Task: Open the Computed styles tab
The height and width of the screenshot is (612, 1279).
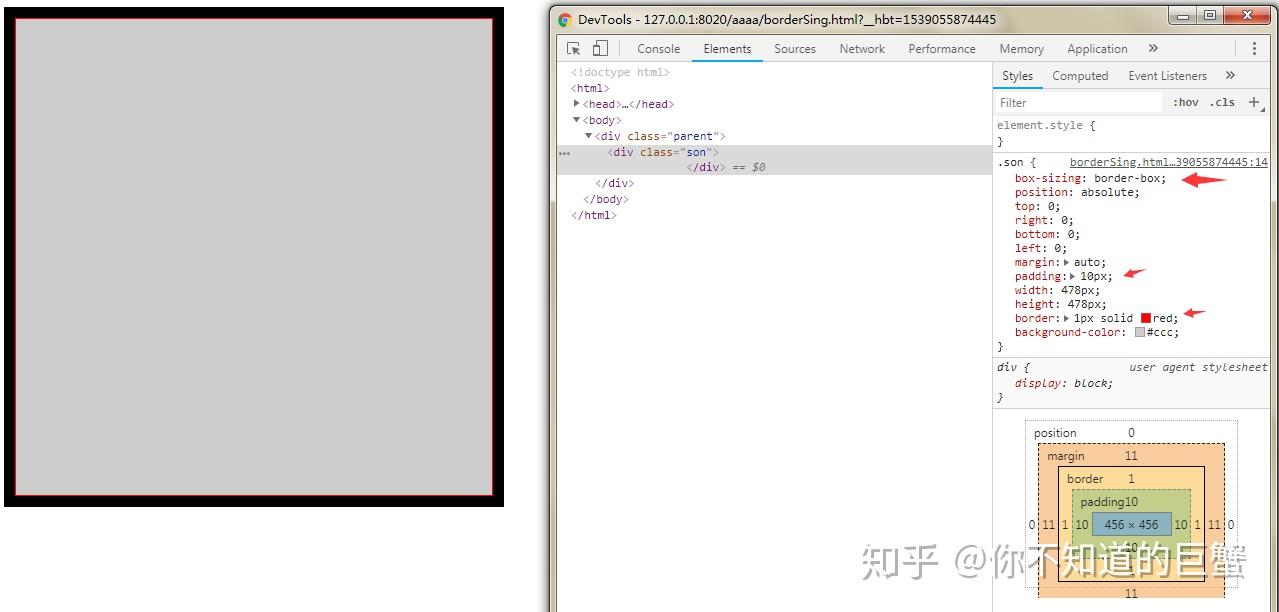Action: click(x=1079, y=75)
